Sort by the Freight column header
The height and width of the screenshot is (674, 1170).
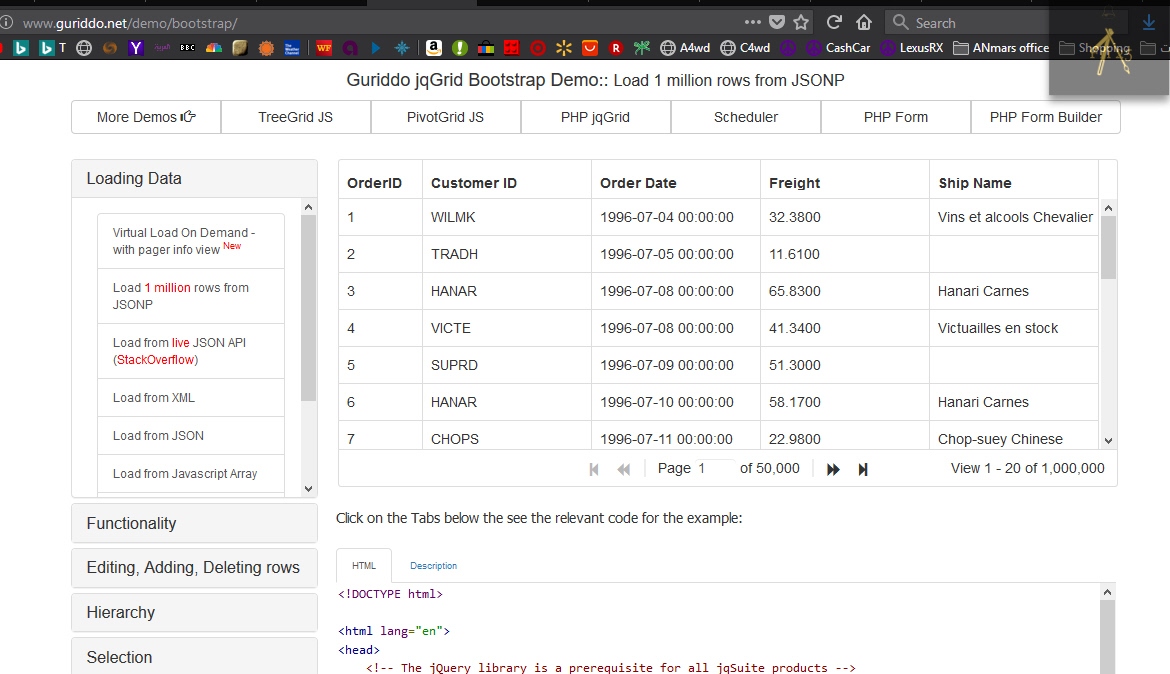(794, 183)
